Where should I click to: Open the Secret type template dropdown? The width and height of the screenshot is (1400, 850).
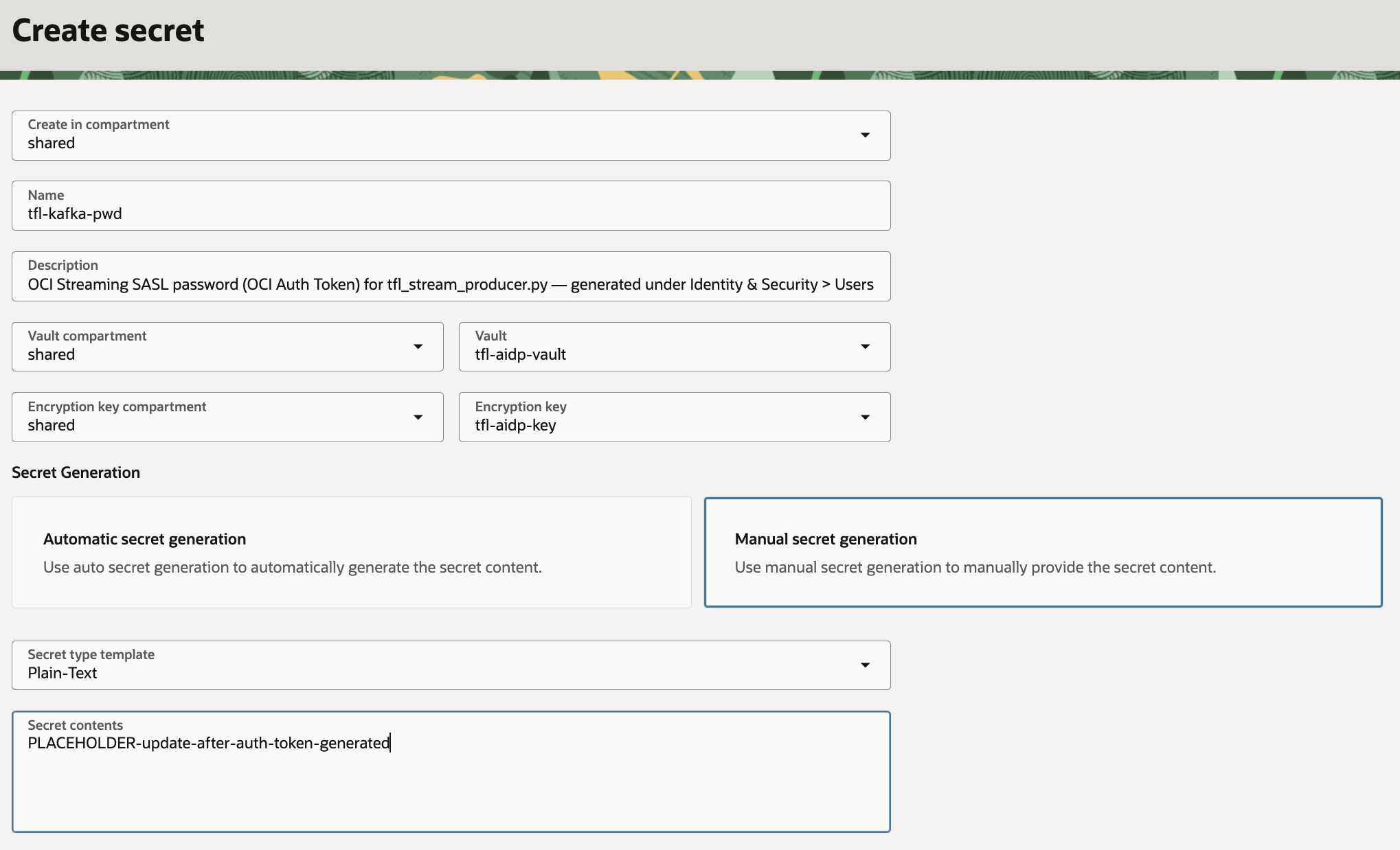[x=451, y=665]
